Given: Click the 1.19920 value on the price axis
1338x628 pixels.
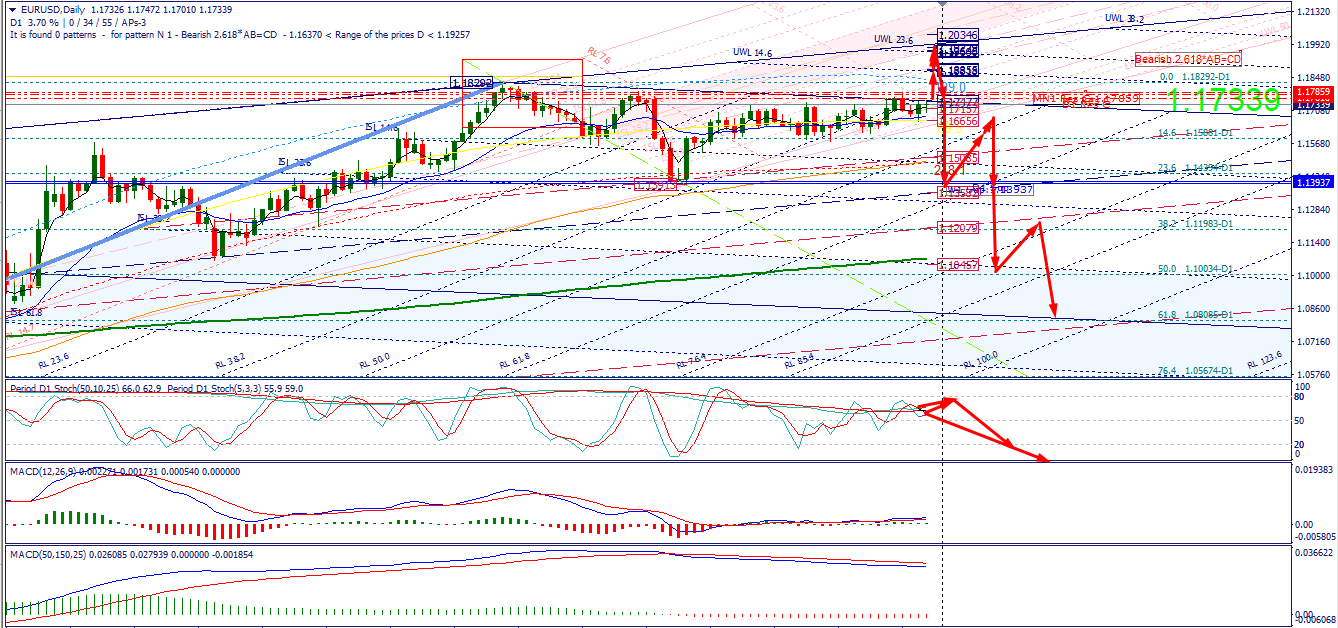Looking at the screenshot, I should click(x=1315, y=44).
